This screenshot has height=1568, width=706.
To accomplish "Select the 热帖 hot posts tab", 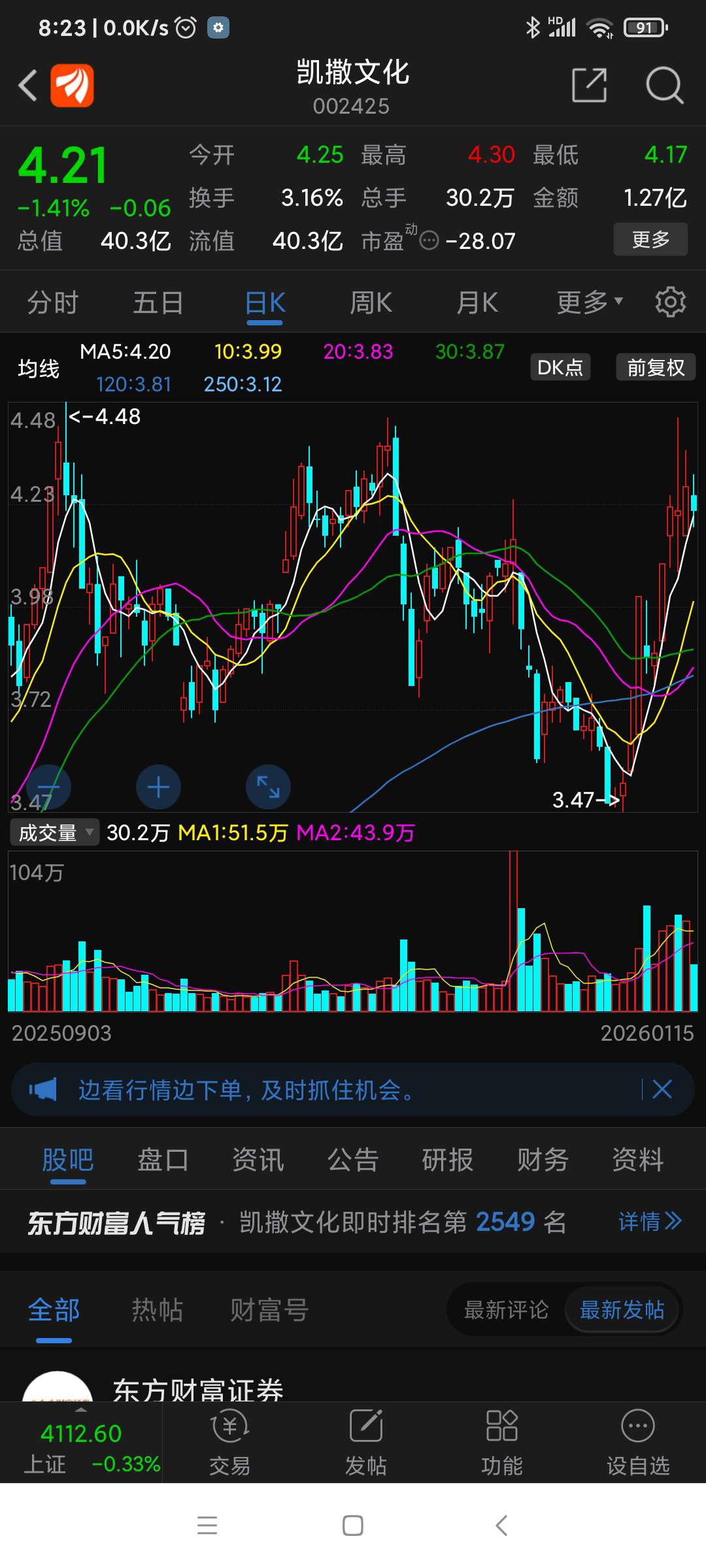I will pos(158,1310).
